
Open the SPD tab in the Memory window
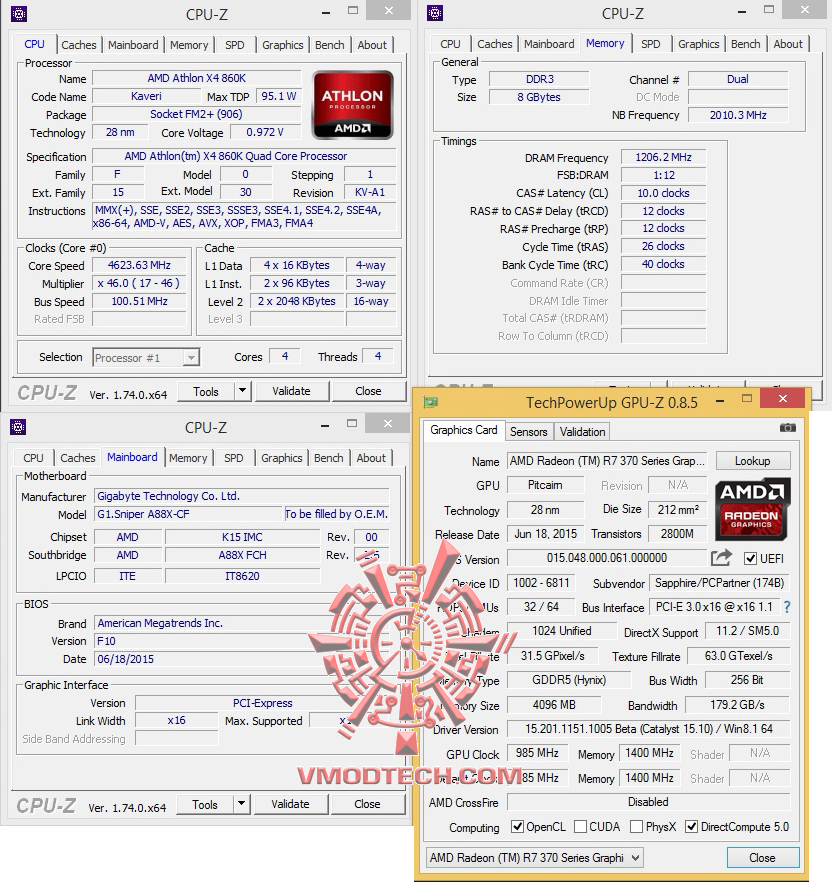tap(651, 44)
